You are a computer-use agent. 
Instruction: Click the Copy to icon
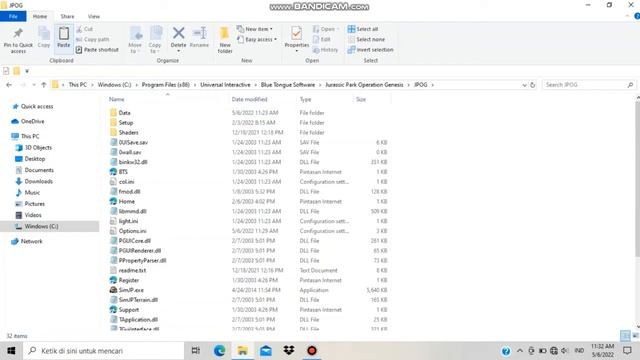(156, 33)
